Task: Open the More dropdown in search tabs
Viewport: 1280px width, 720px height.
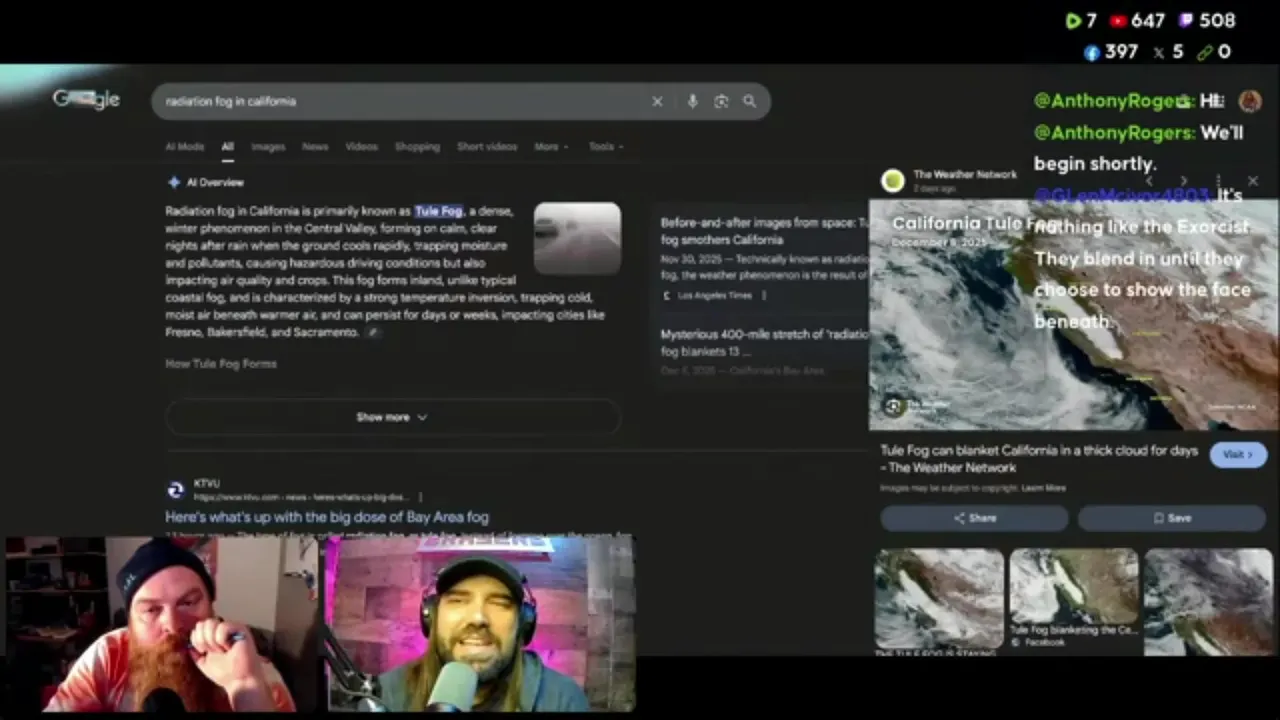Action: 551,146
